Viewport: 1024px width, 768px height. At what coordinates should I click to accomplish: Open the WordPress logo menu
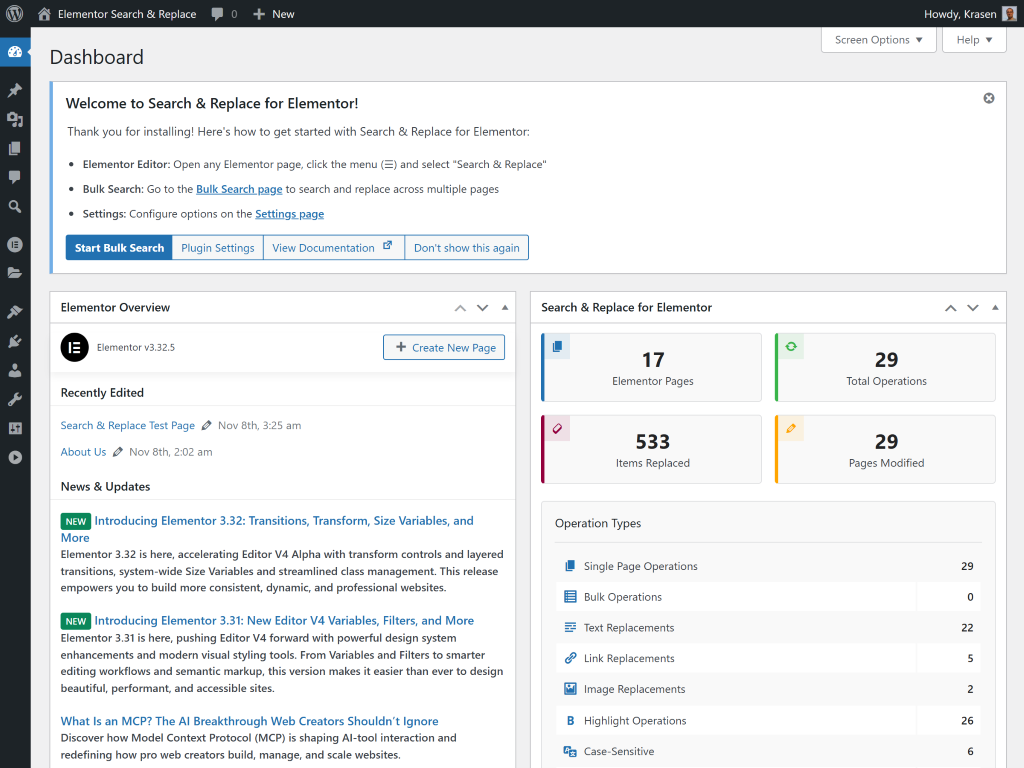(15, 14)
